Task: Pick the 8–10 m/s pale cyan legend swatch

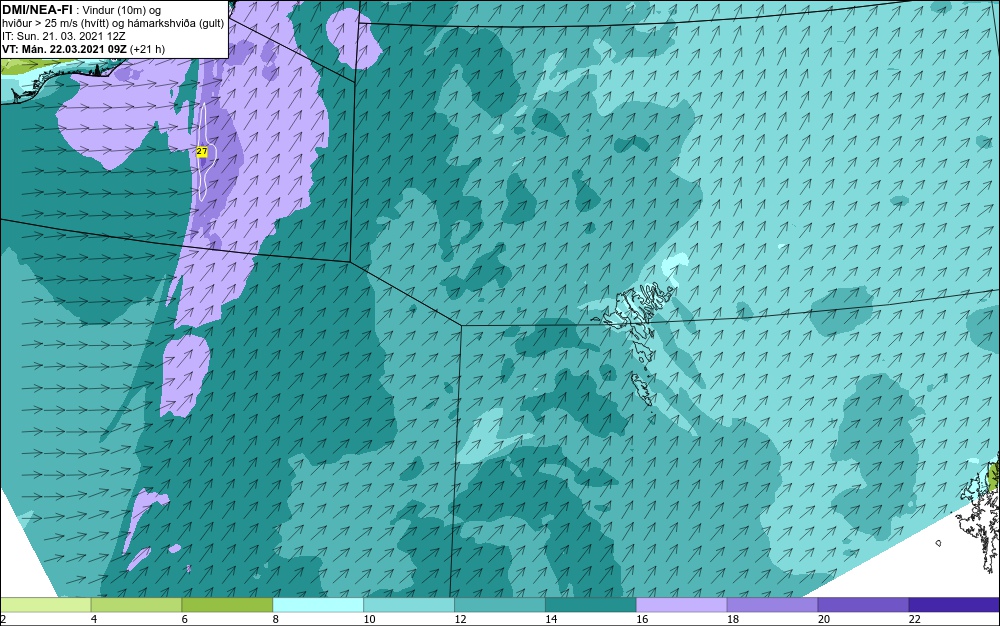Action: (x=318, y=605)
